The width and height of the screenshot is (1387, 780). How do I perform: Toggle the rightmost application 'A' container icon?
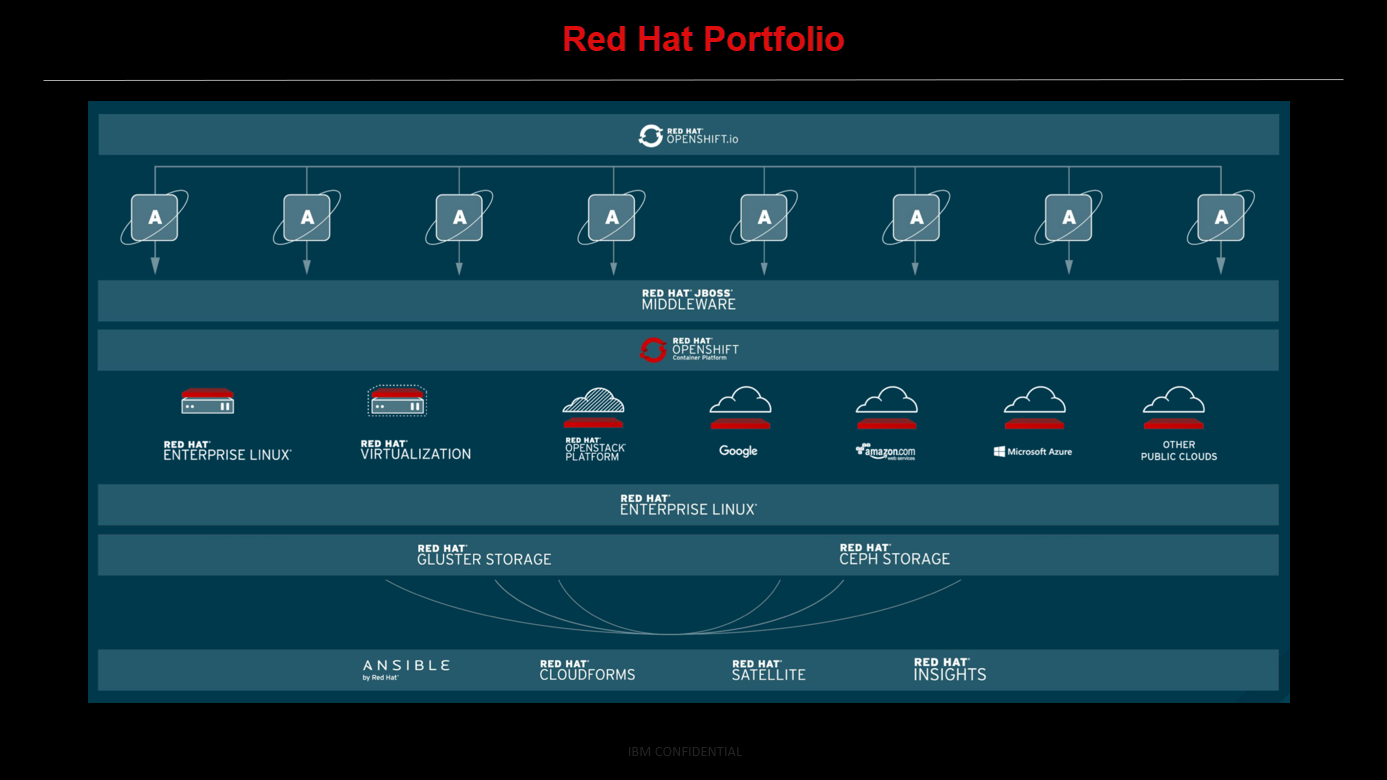click(1220, 216)
